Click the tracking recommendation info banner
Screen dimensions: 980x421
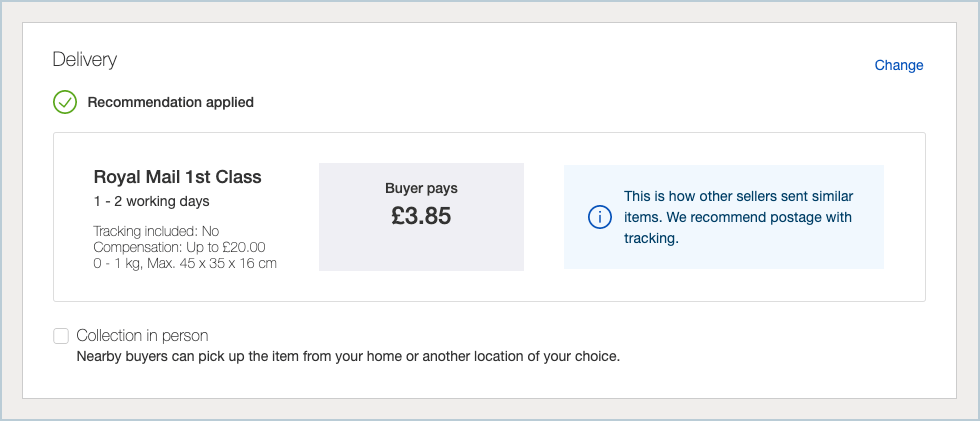tap(724, 217)
